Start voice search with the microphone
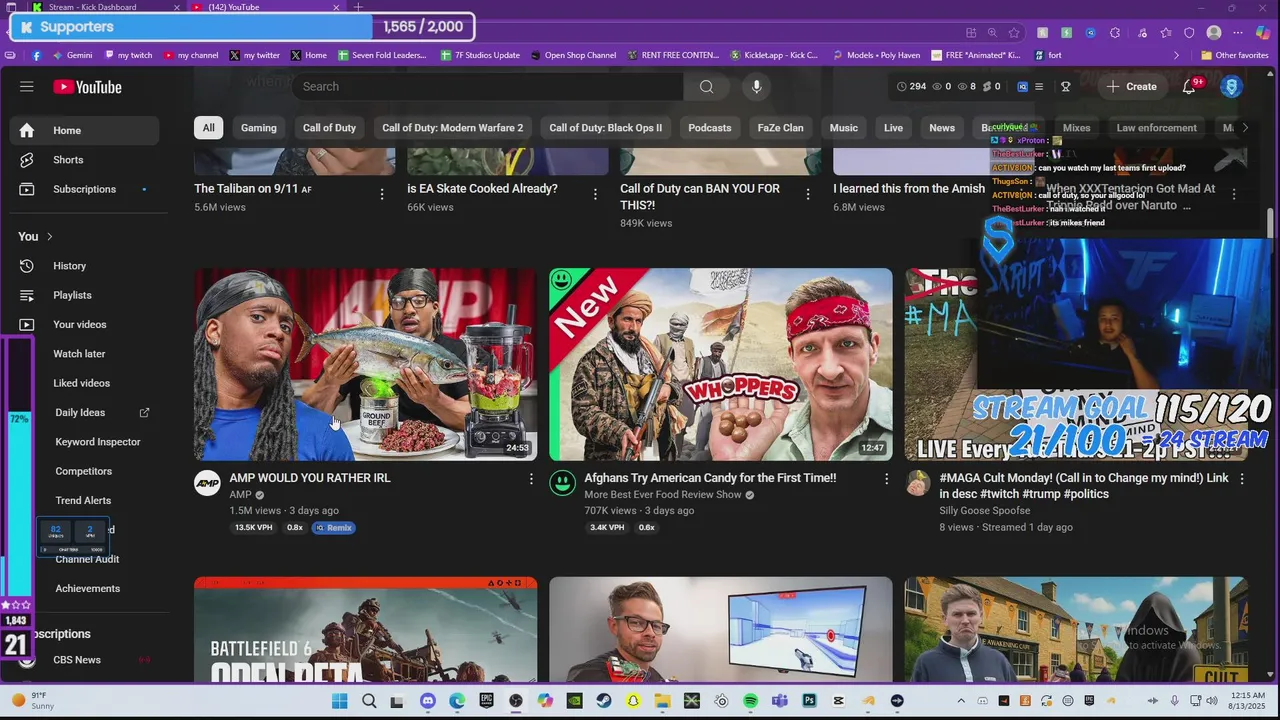 point(756,87)
